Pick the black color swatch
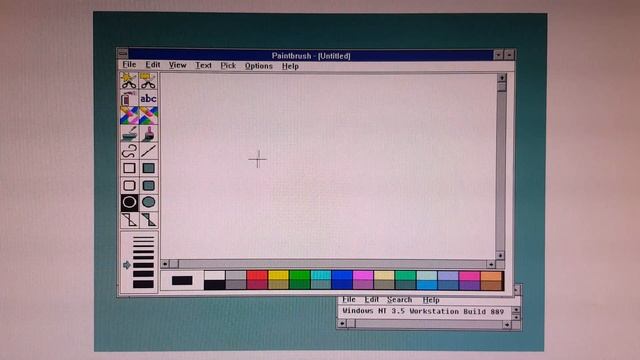Screen dimensions: 640x360 coord(214,285)
